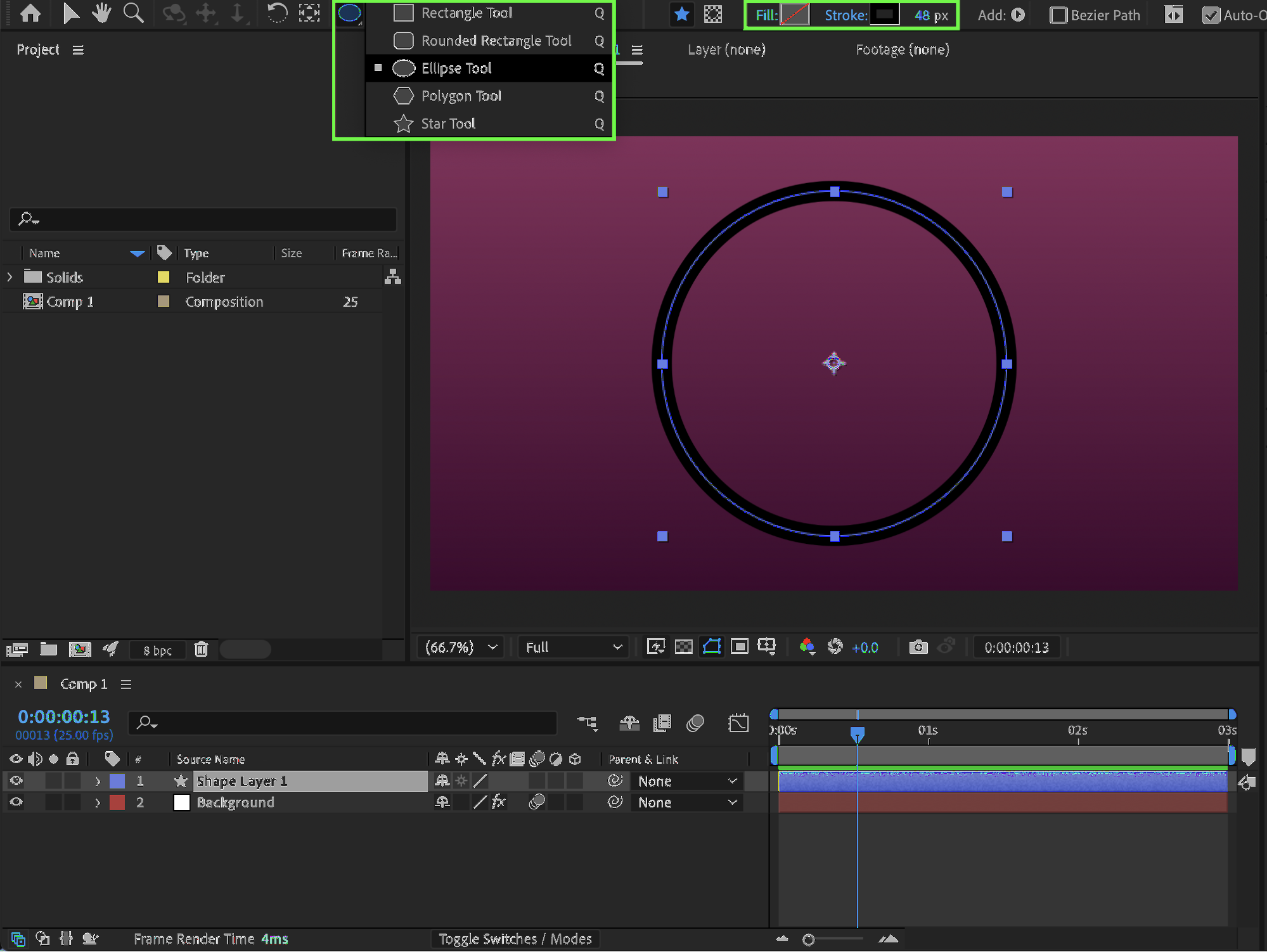Reset the exposure in the viewer
The width and height of the screenshot is (1267, 952).
[835, 647]
